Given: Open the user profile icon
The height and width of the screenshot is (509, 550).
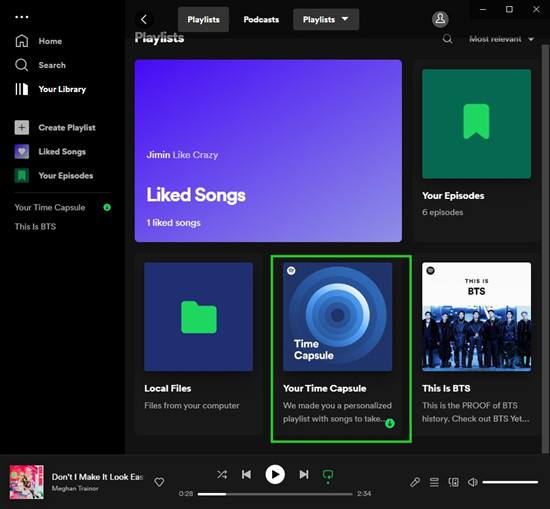Looking at the screenshot, I should click(440, 19).
